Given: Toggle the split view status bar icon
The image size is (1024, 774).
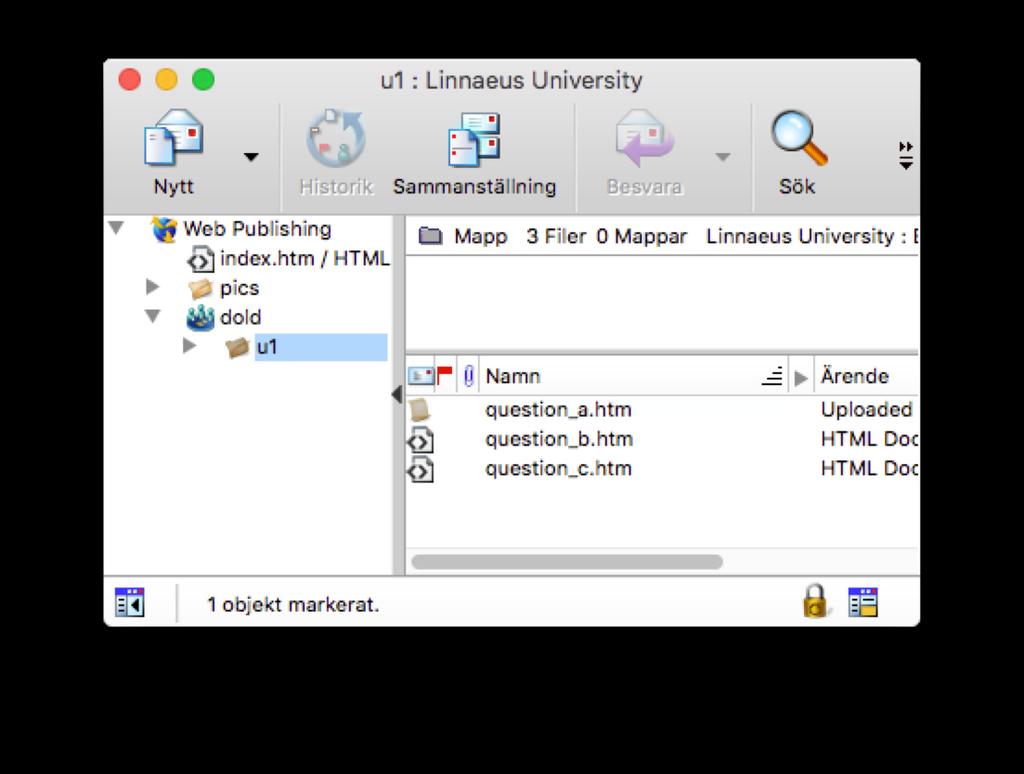Looking at the screenshot, I should click(x=863, y=602).
